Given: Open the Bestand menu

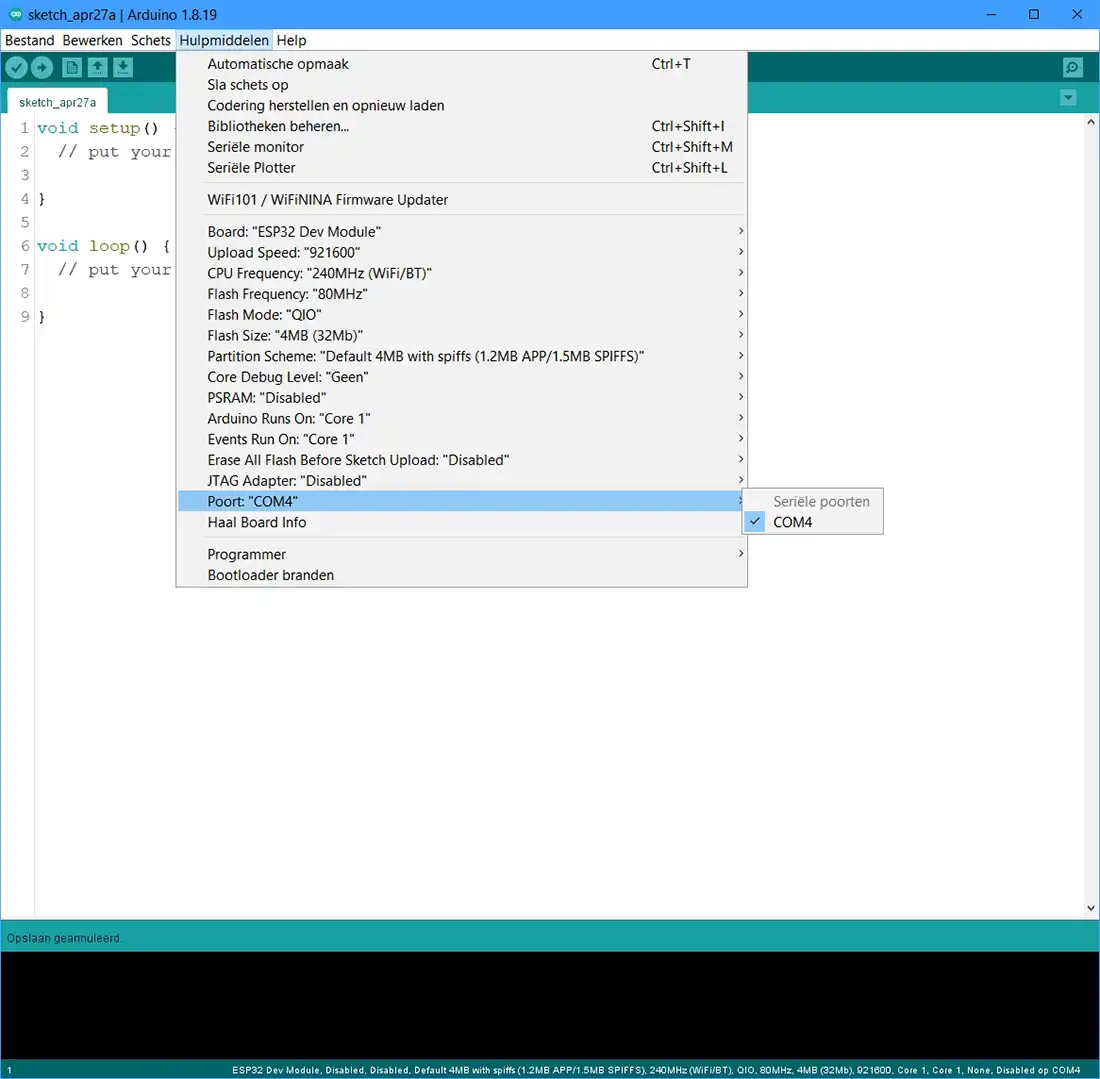Looking at the screenshot, I should 30,40.
